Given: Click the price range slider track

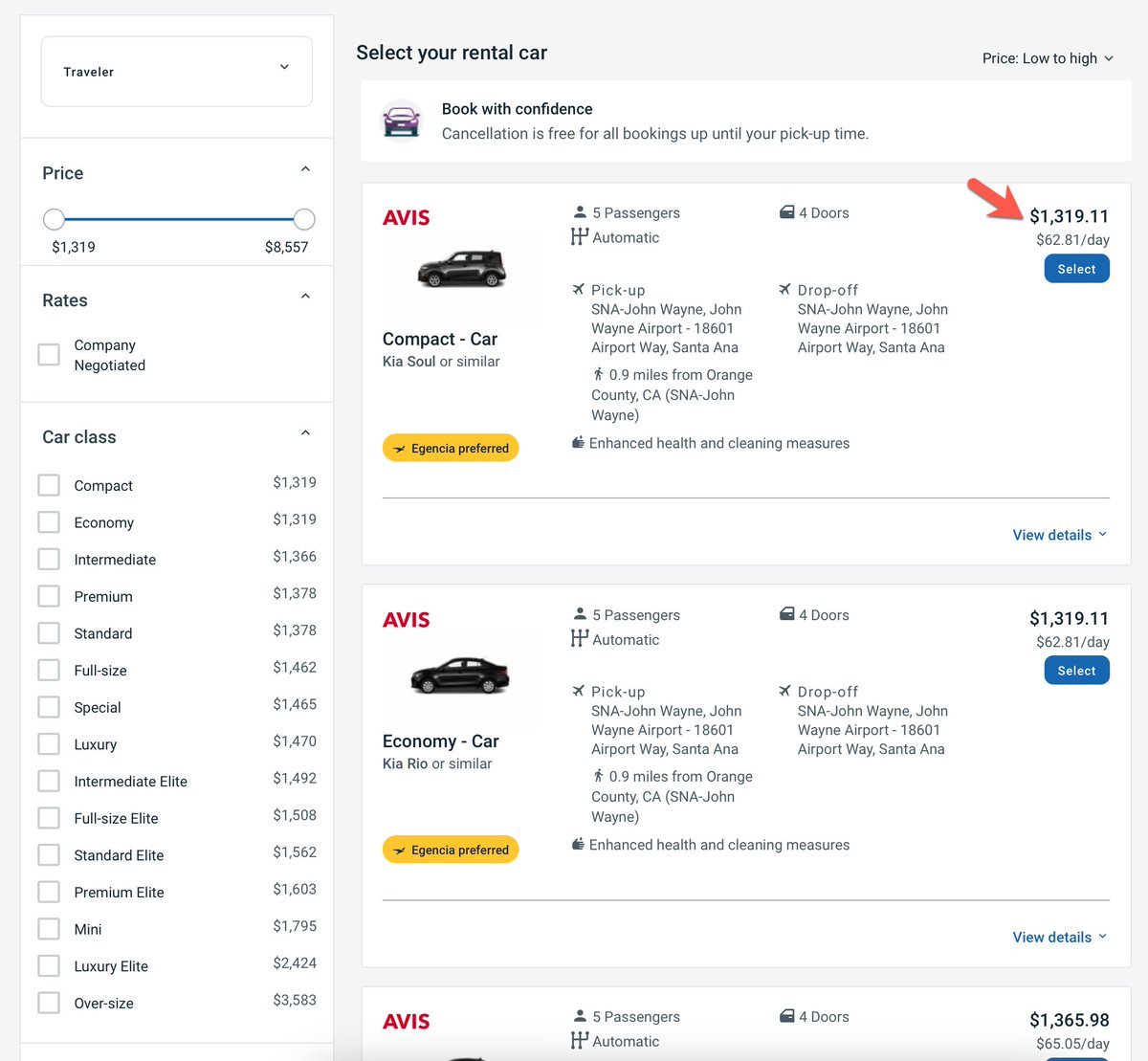Looking at the screenshot, I should (179, 219).
